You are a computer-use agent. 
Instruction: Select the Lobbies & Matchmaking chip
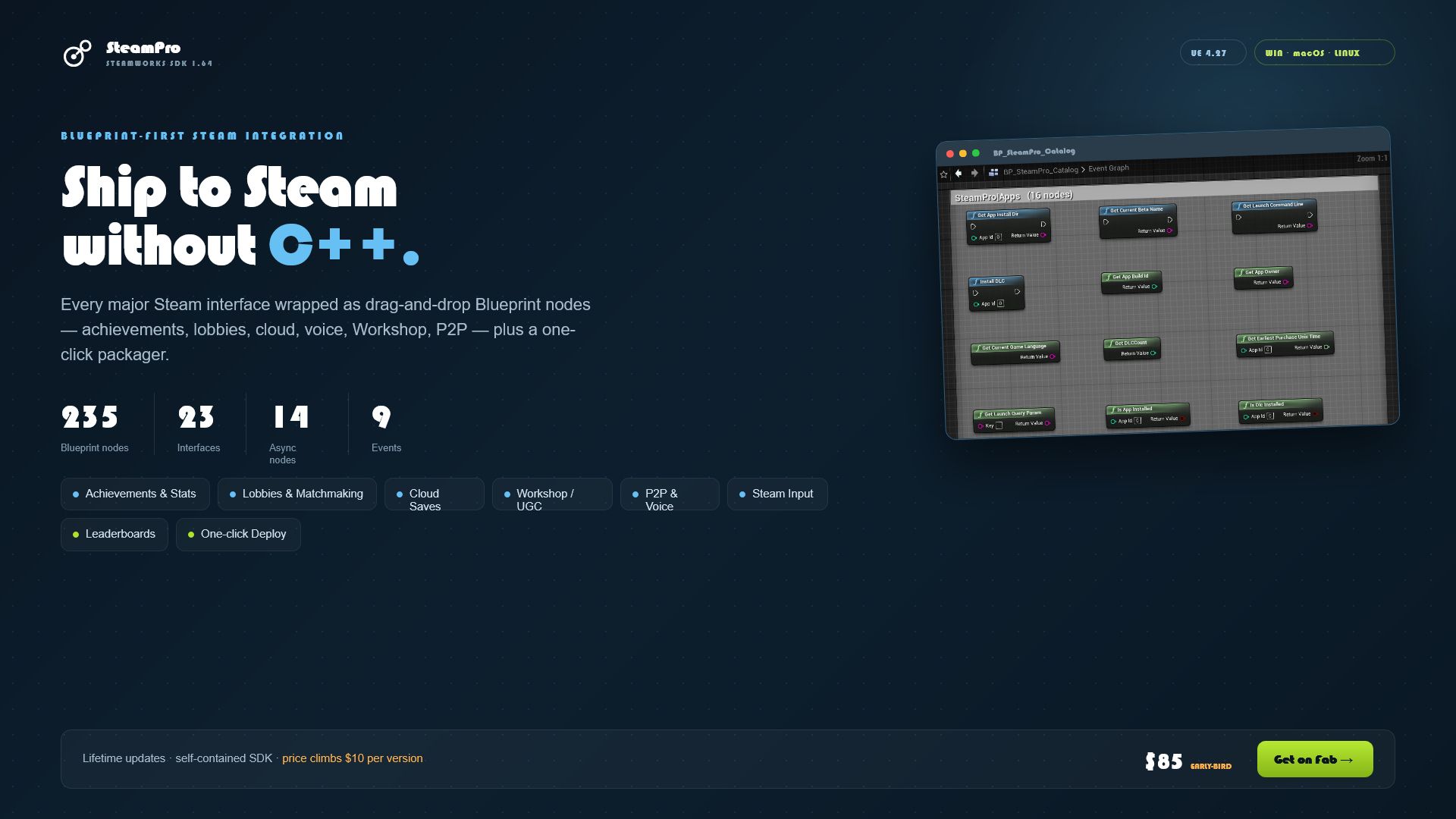297,494
